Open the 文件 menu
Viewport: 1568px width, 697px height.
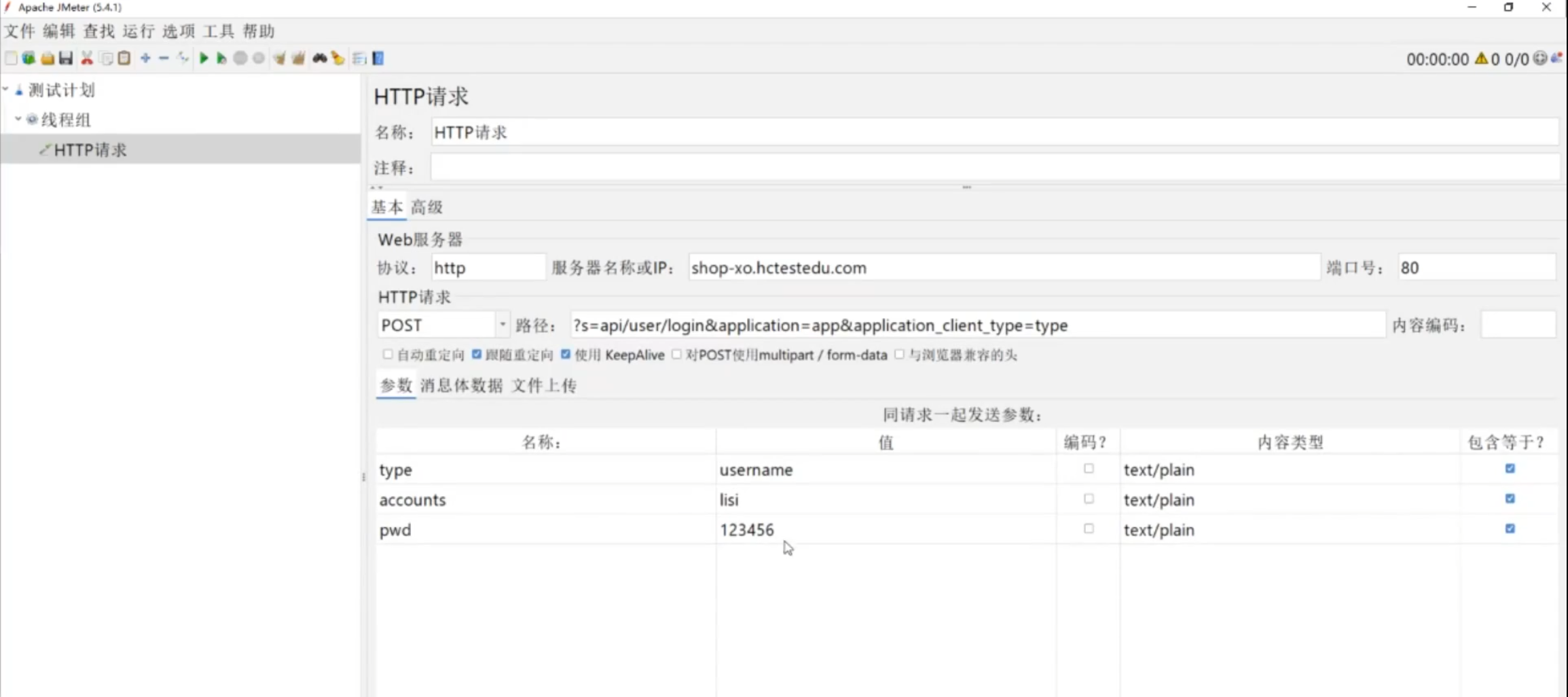[19, 31]
